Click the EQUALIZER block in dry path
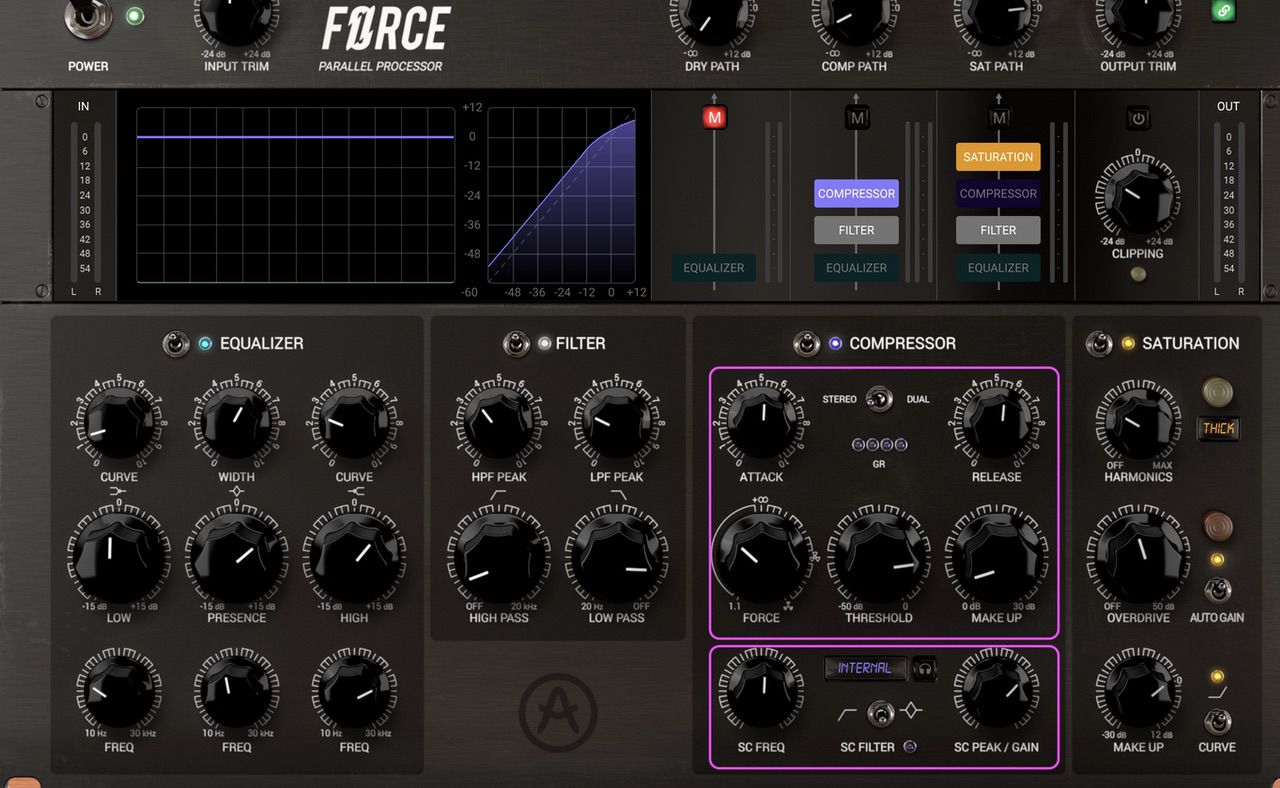The width and height of the screenshot is (1280, 788). [714, 268]
